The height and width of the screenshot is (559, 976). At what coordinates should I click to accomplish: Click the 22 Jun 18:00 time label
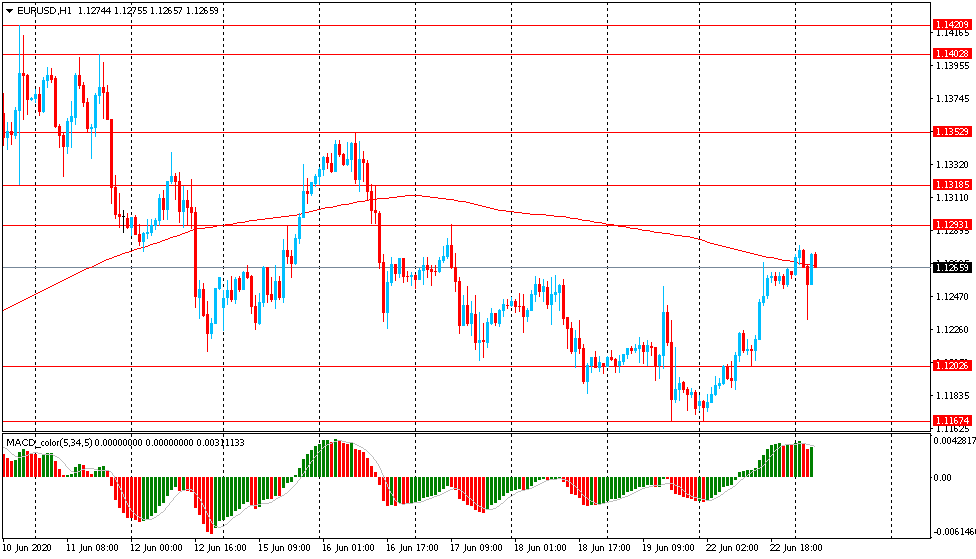pos(796,548)
